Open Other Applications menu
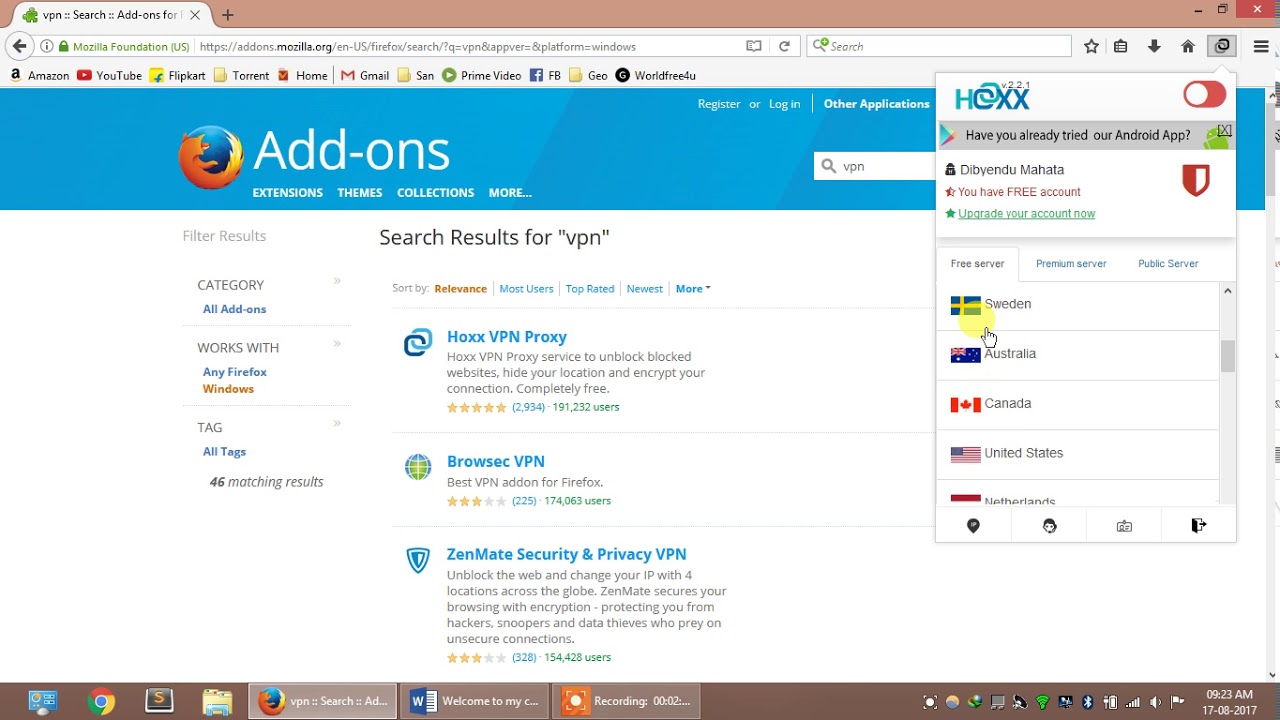The width and height of the screenshot is (1280, 720). click(876, 104)
